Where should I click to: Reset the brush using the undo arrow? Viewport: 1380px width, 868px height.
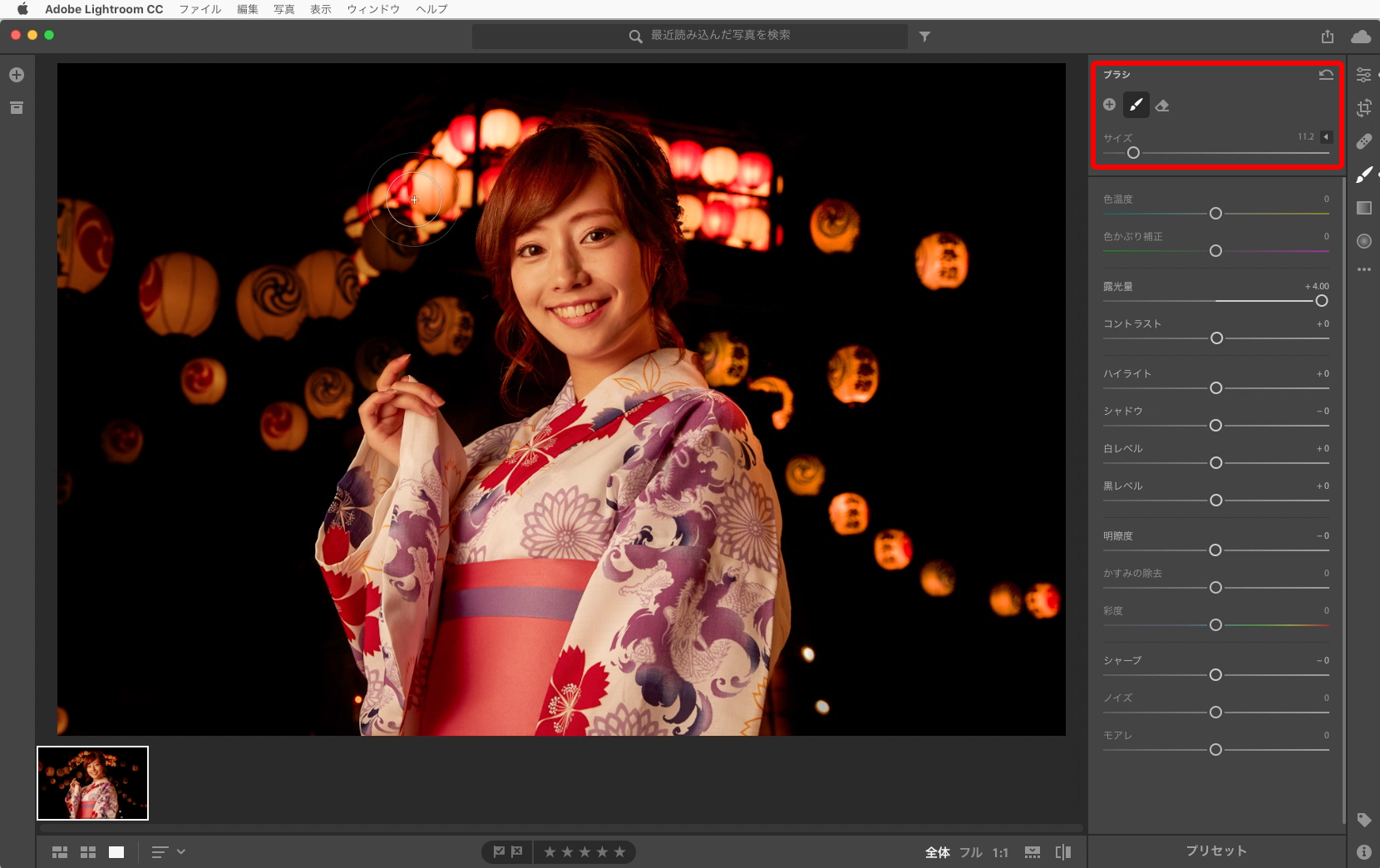pos(1326,75)
